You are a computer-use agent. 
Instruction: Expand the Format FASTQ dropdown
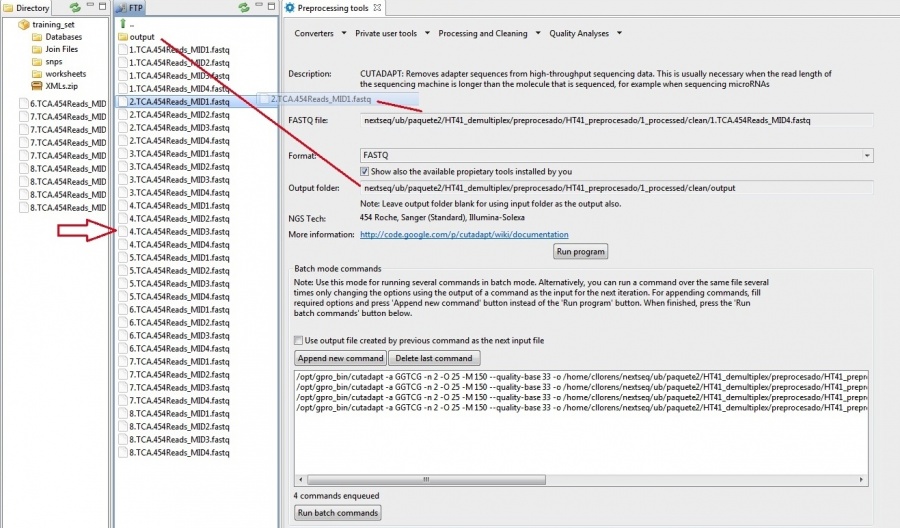(x=866, y=155)
